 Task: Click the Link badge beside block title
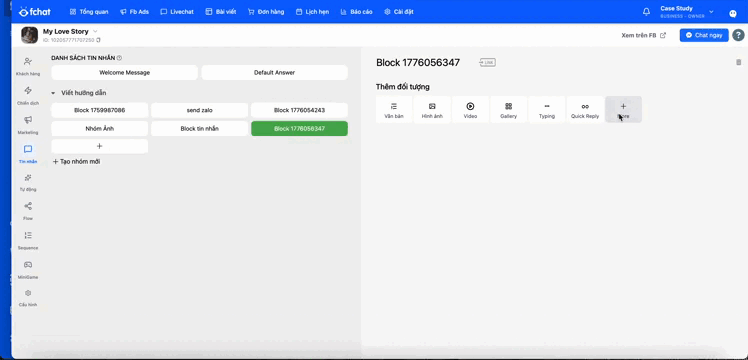point(488,62)
